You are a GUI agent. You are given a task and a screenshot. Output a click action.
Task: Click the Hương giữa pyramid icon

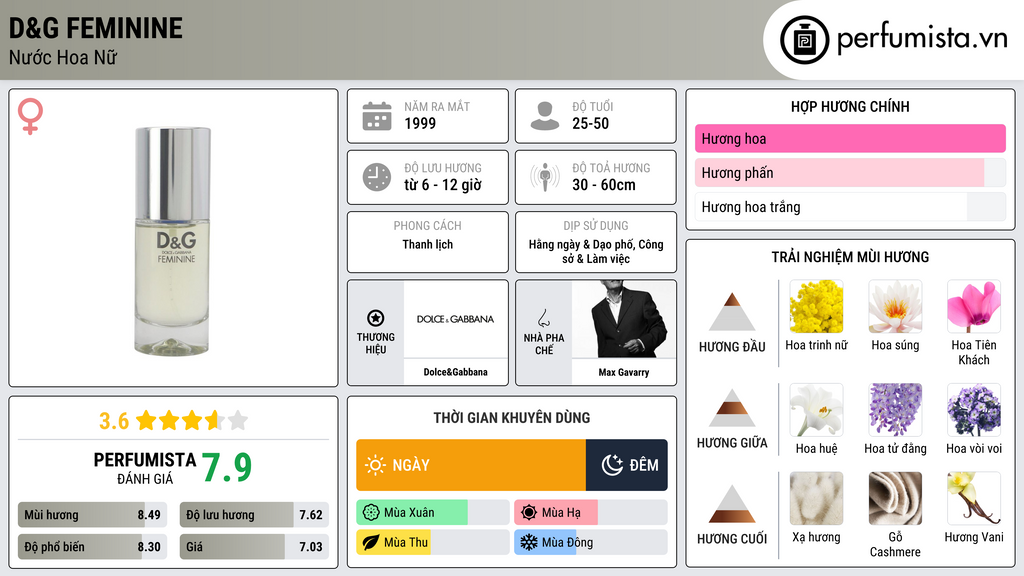[x=732, y=408]
